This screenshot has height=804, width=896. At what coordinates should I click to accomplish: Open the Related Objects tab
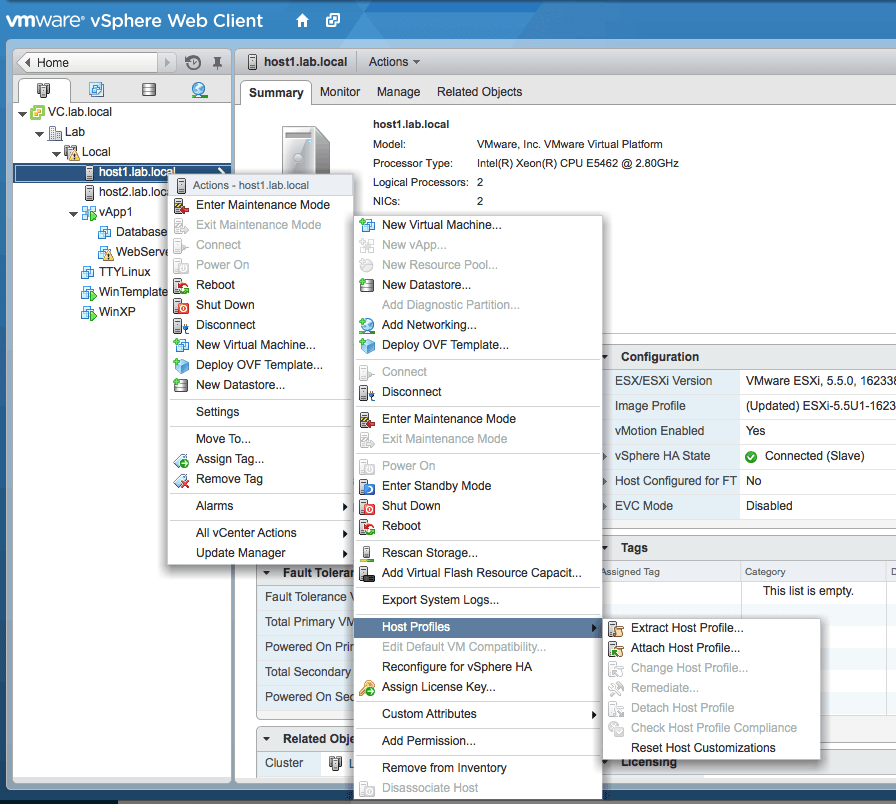click(479, 92)
